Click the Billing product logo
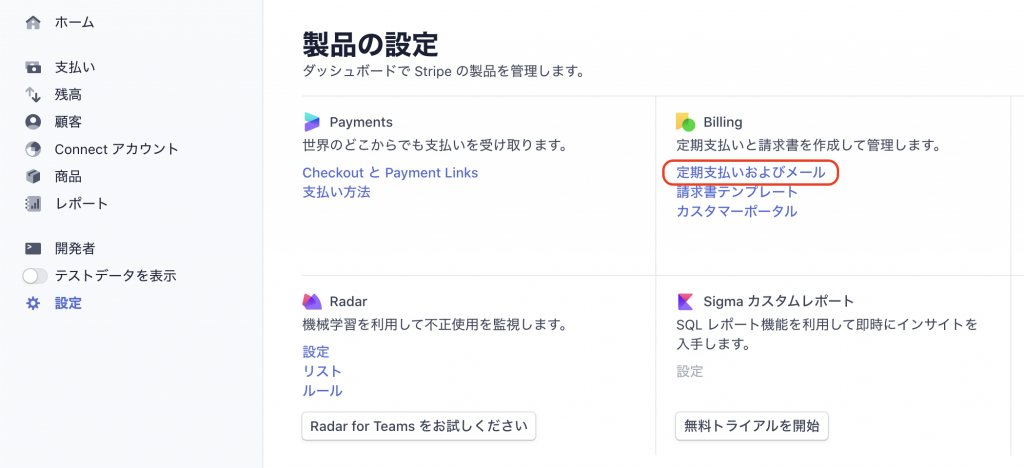Image resolution: width=1024 pixels, height=468 pixels. pyautogui.click(x=685, y=122)
